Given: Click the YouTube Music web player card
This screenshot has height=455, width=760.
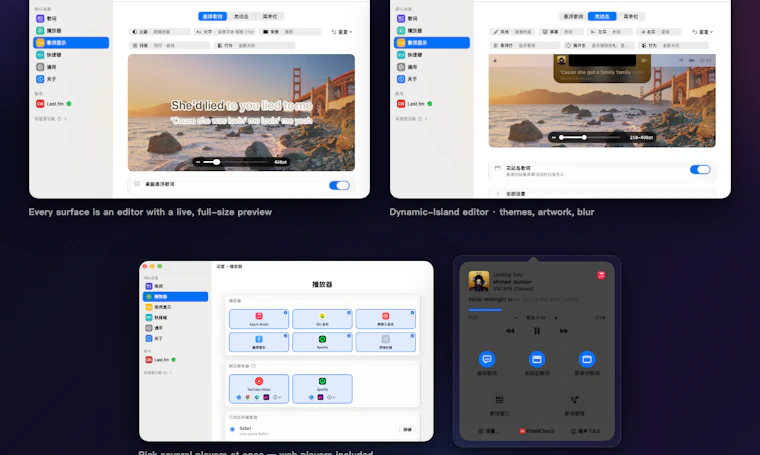Looking at the screenshot, I should click(x=259, y=389).
